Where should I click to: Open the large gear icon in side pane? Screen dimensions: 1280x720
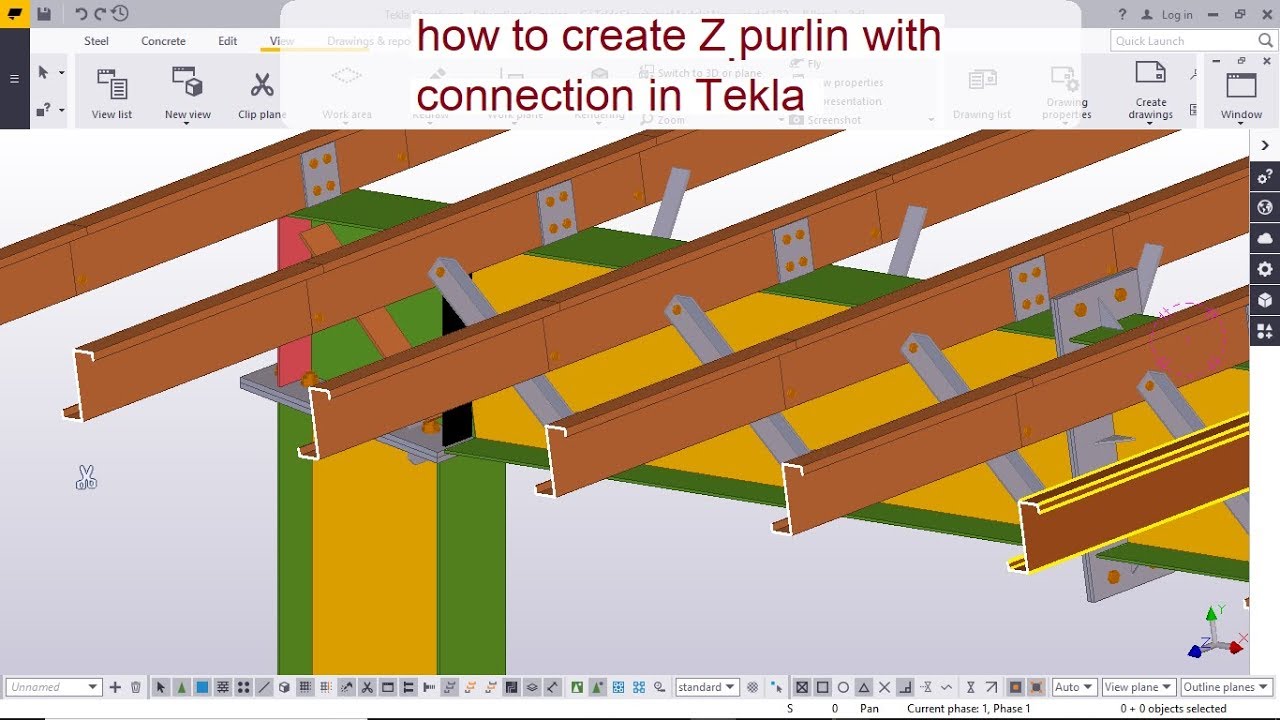click(1265, 269)
